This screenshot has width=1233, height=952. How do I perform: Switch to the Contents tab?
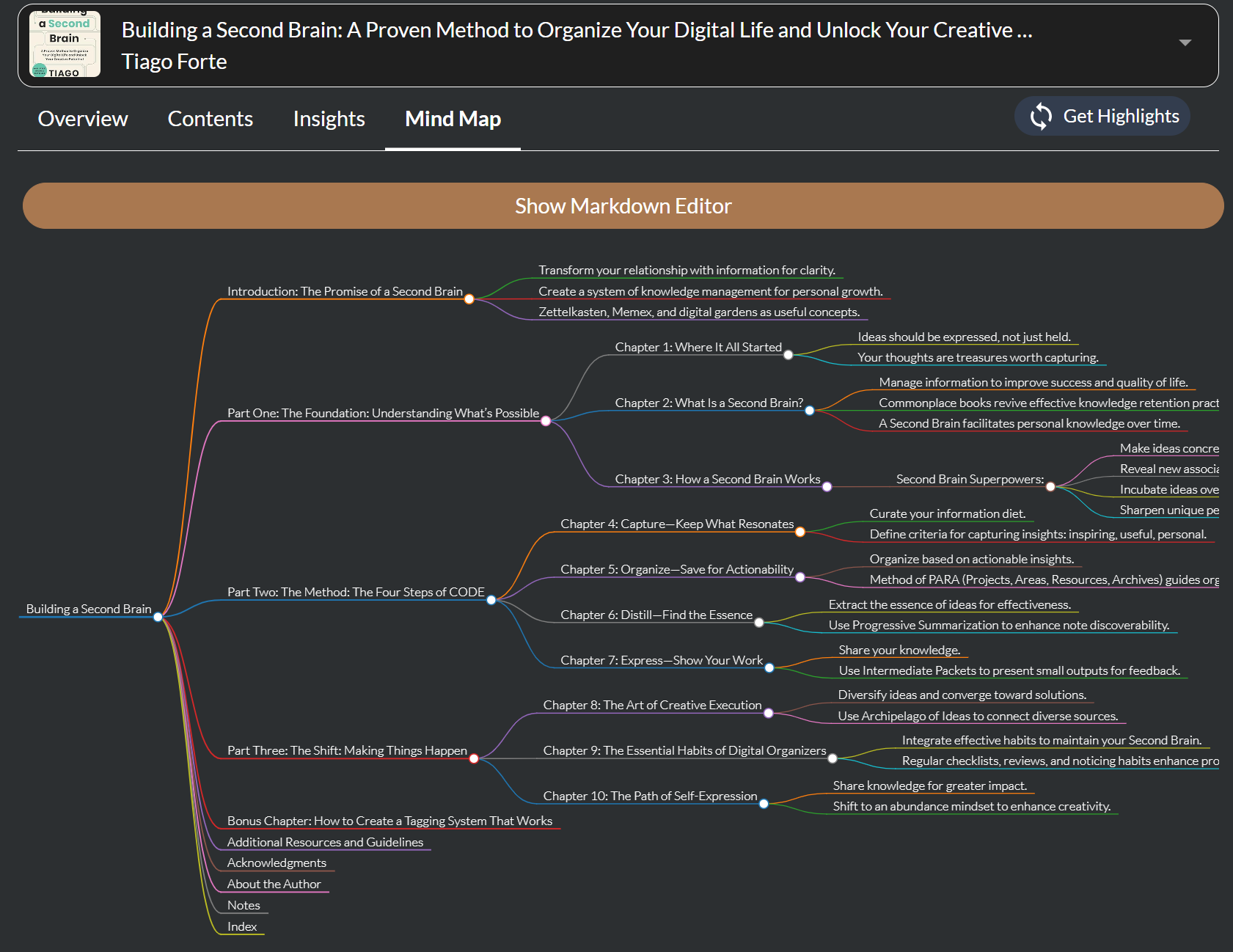pos(211,119)
